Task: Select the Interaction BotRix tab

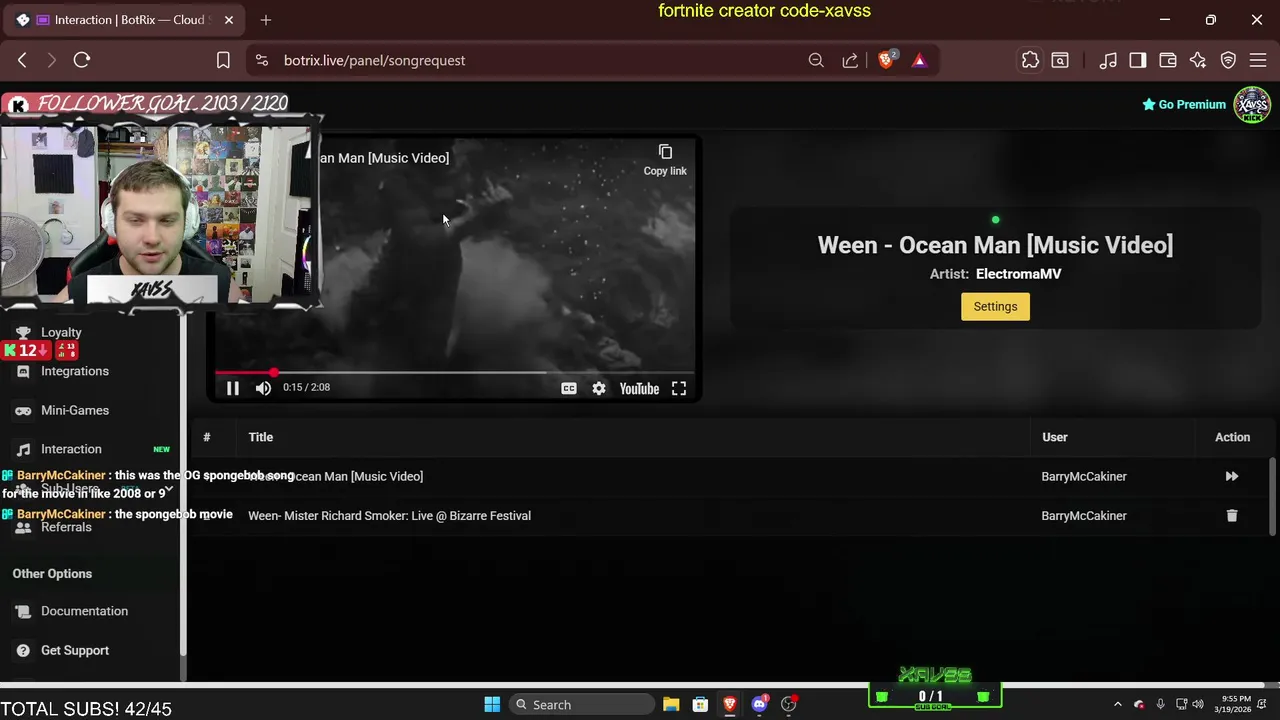Action: tap(124, 20)
